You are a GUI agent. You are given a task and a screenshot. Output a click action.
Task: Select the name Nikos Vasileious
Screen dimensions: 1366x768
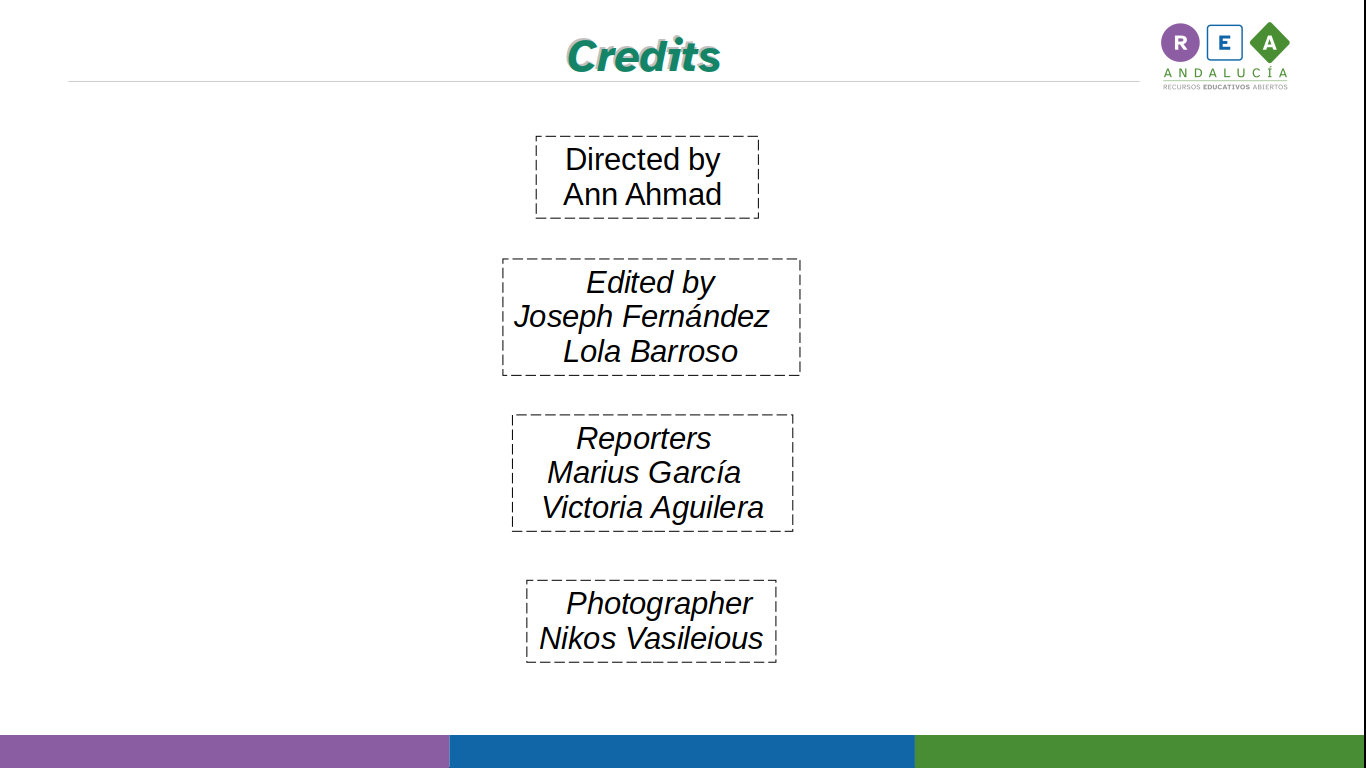(x=651, y=638)
